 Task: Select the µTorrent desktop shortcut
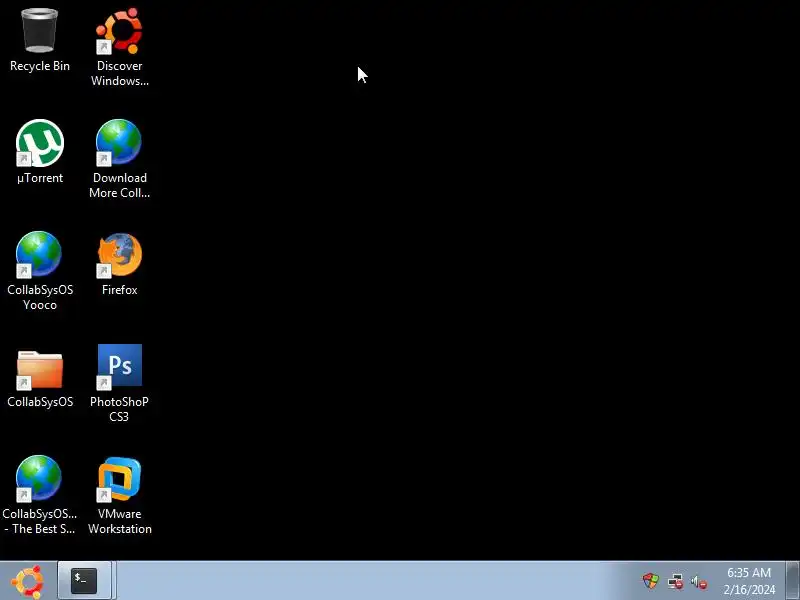point(40,143)
